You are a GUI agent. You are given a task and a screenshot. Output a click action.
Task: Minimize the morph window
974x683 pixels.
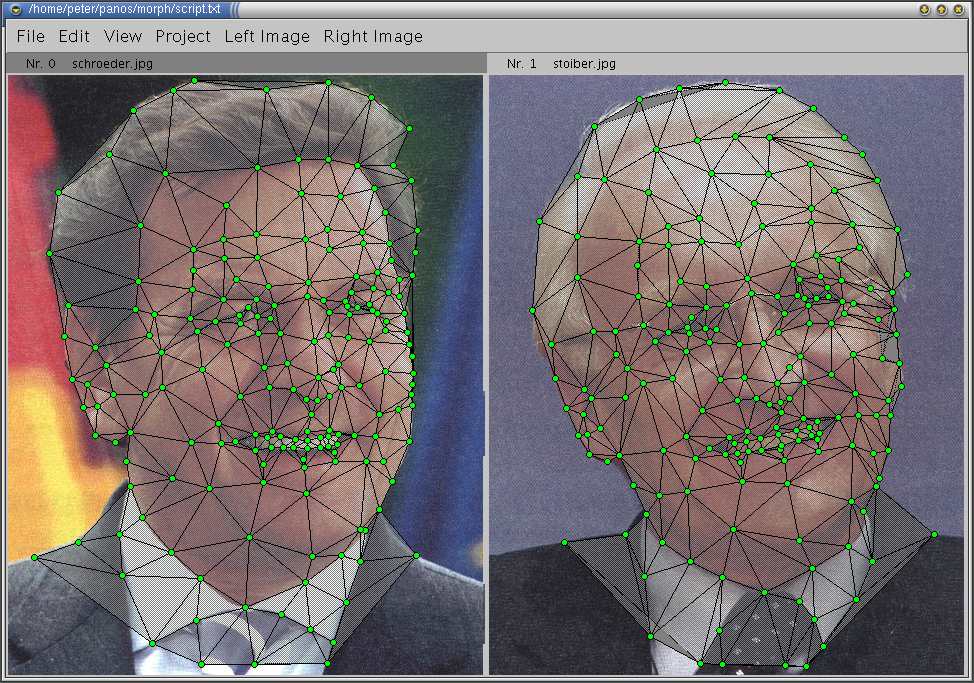(x=924, y=9)
